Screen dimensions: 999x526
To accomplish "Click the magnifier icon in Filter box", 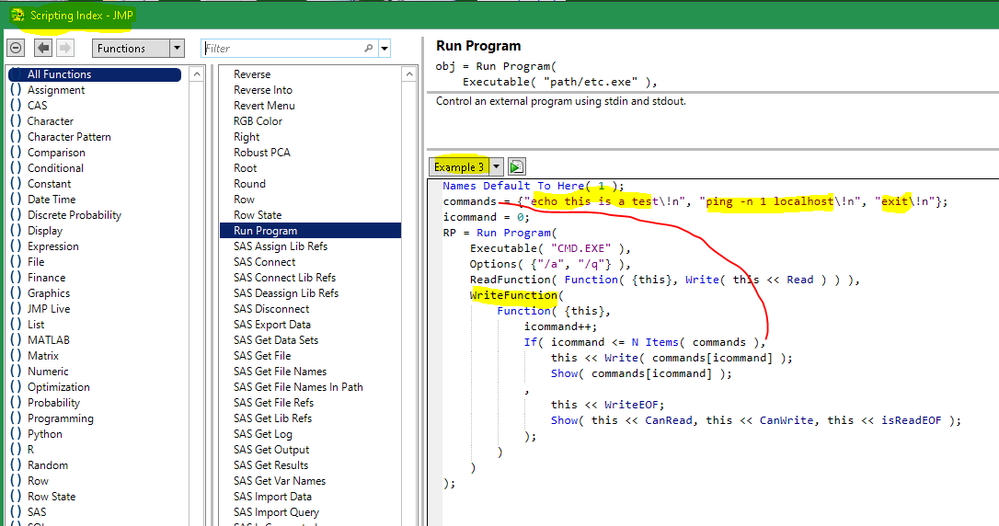I will (369, 48).
